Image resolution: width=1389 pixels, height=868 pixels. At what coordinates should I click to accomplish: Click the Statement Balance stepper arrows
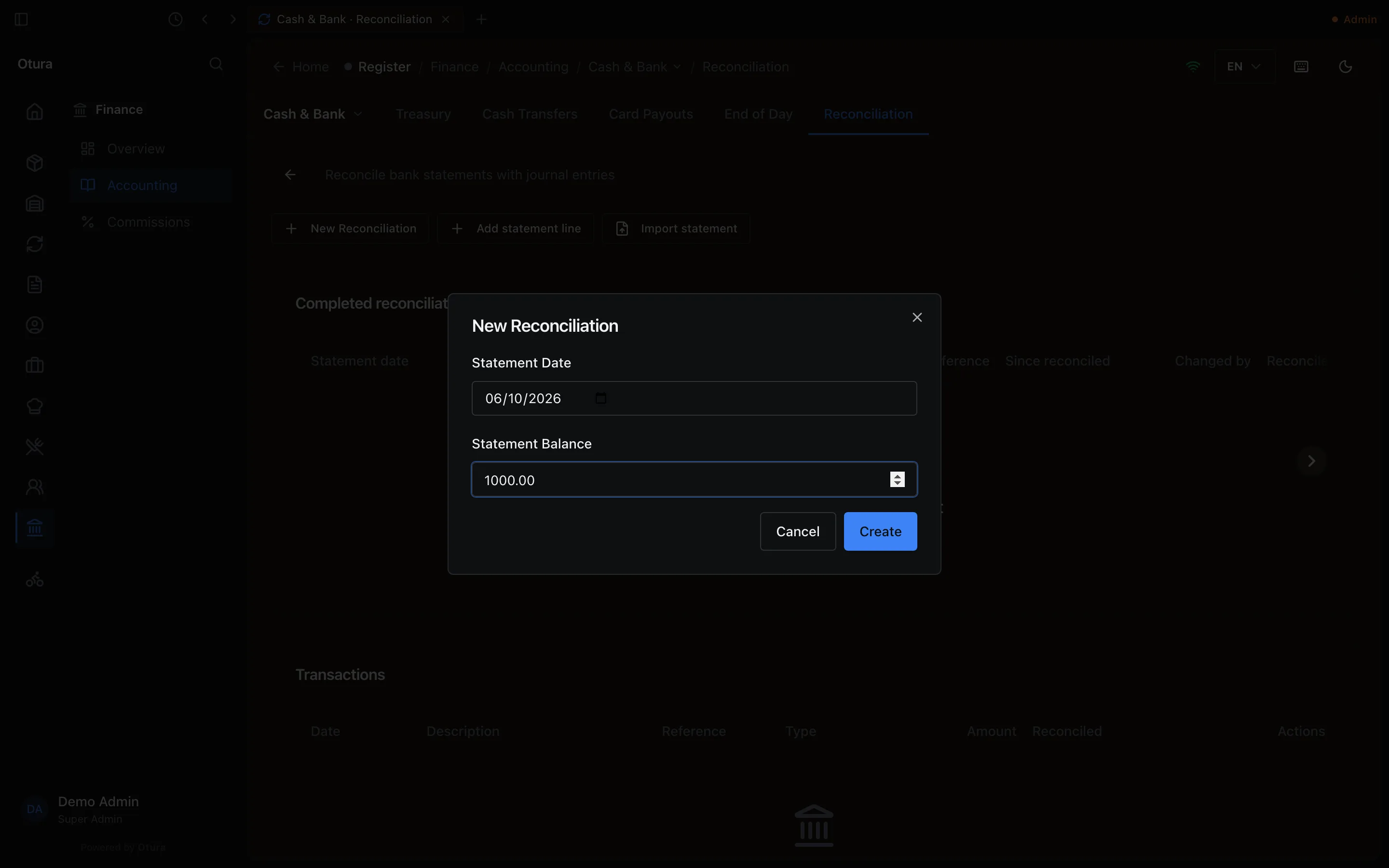tap(897, 479)
